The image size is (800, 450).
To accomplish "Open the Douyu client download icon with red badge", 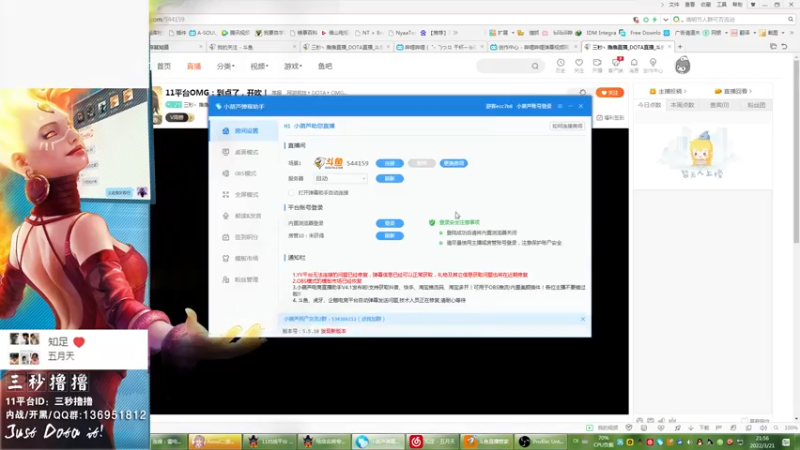I will [x=616, y=65].
